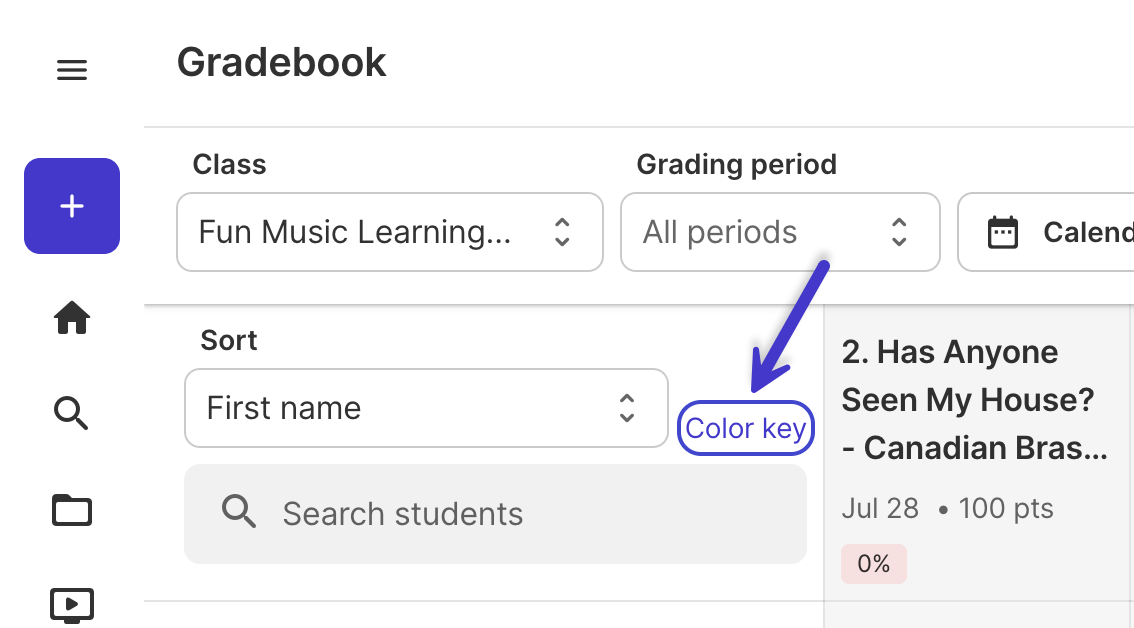Click the Calendar button
1134x628 pixels.
pos(1046,232)
